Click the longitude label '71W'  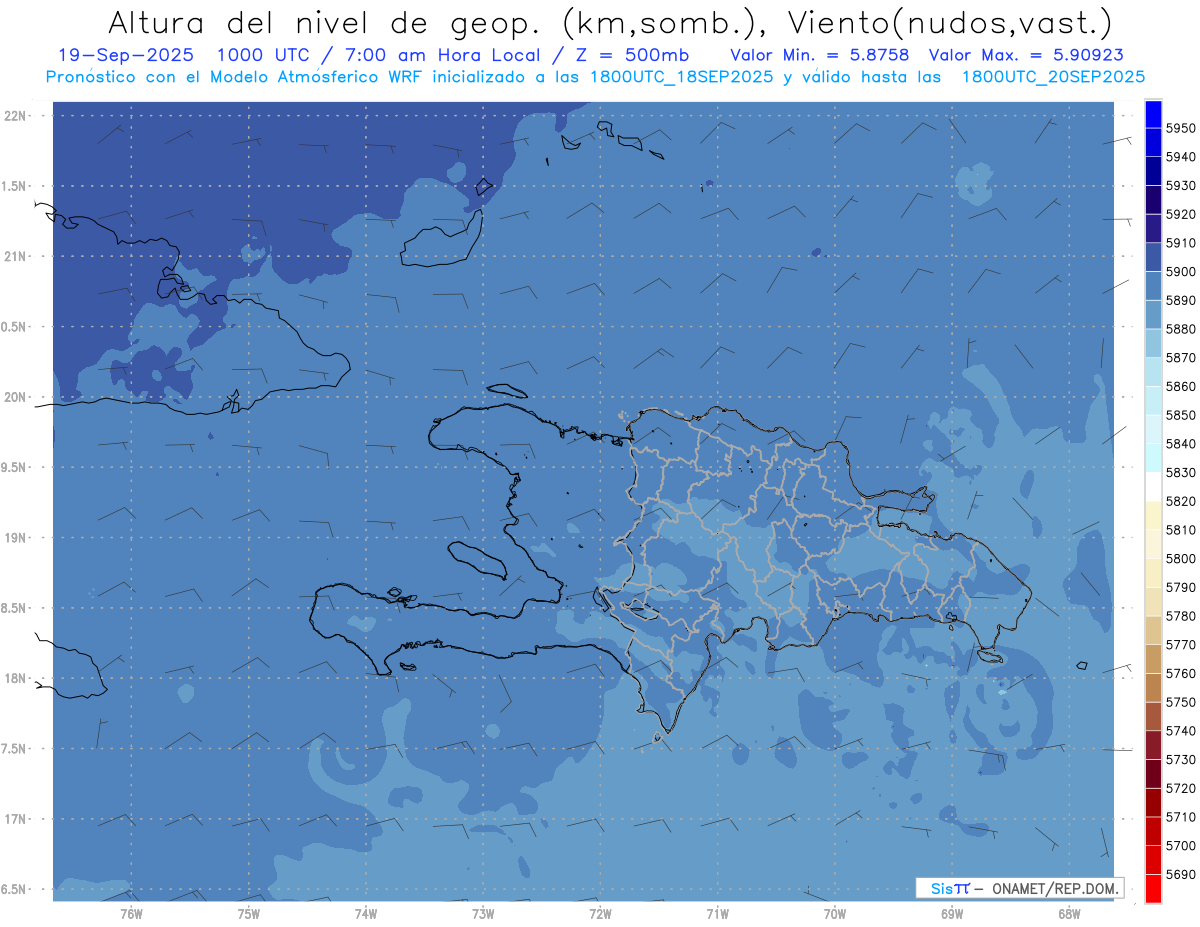pyautogui.click(x=717, y=913)
